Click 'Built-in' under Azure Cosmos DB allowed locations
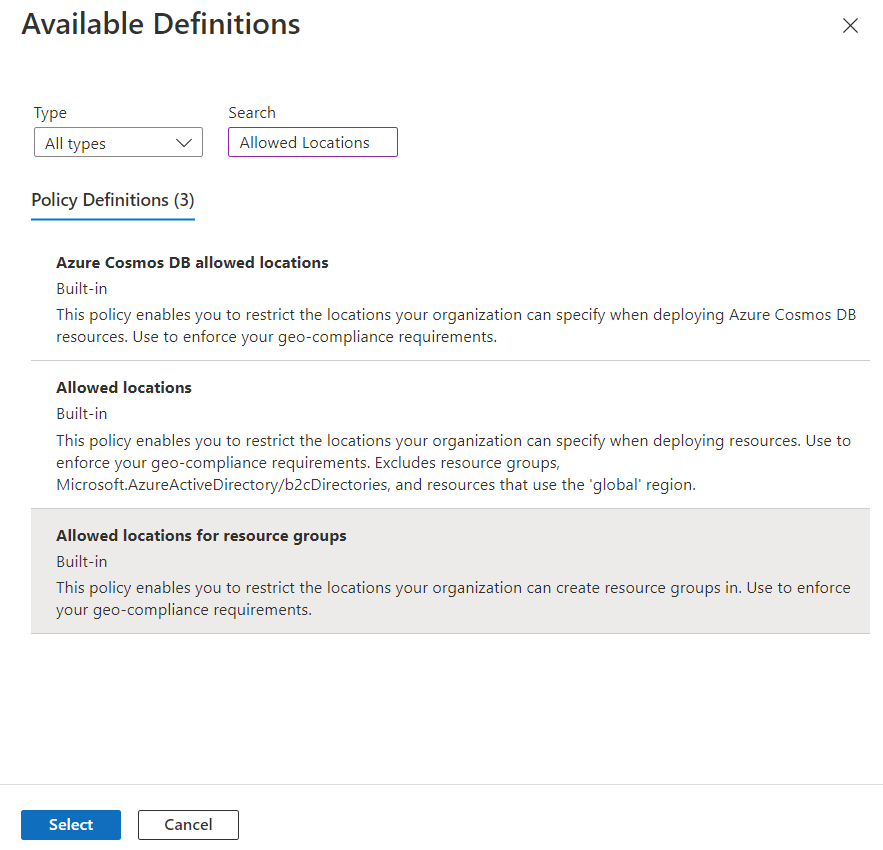This screenshot has width=883, height=850. pyautogui.click(x=82, y=289)
